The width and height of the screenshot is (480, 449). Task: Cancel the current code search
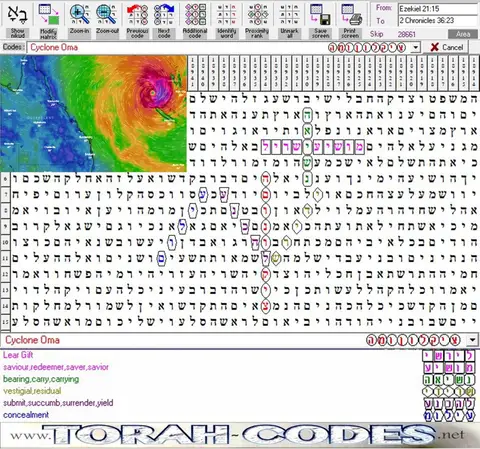(x=447, y=47)
